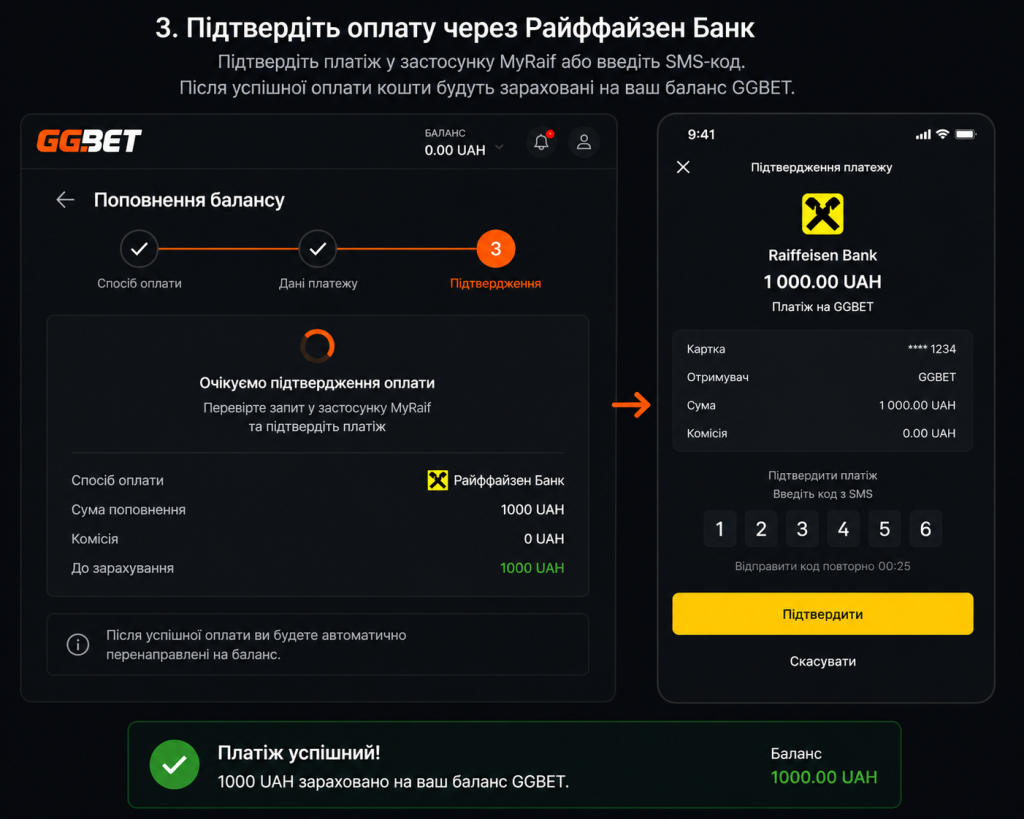The height and width of the screenshot is (819, 1024).
Task: Click the first SMS code digit box
Action: tap(720, 528)
